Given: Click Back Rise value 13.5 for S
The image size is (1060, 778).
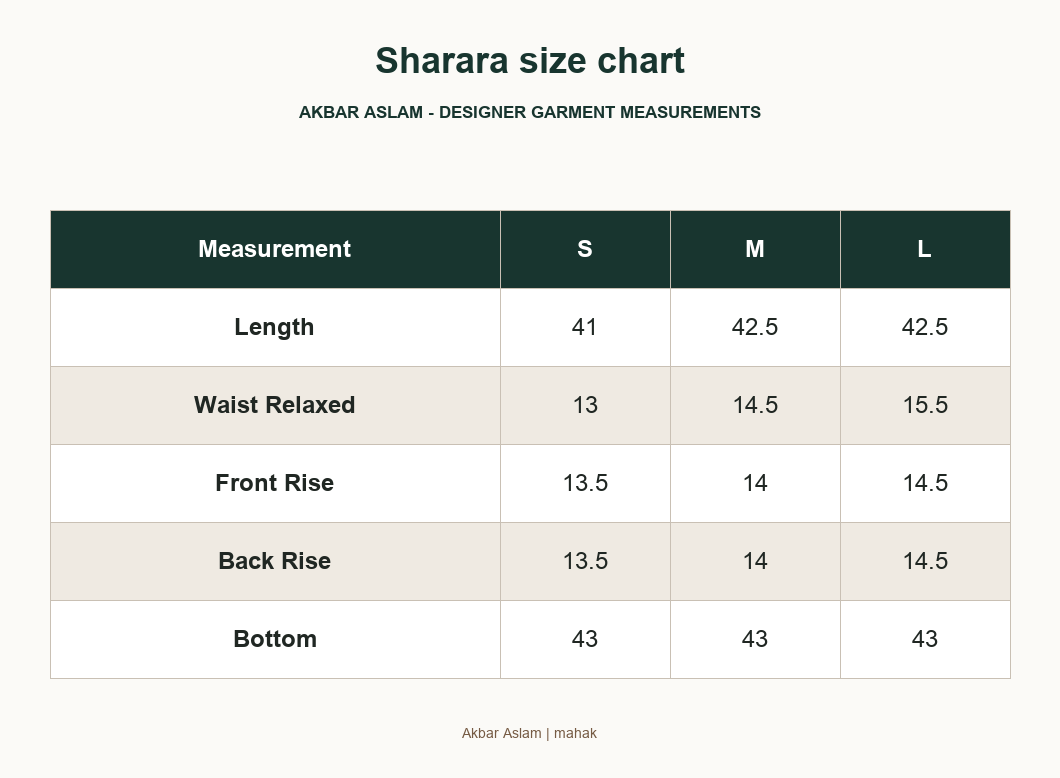Looking at the screenshot, I should 585,561.
